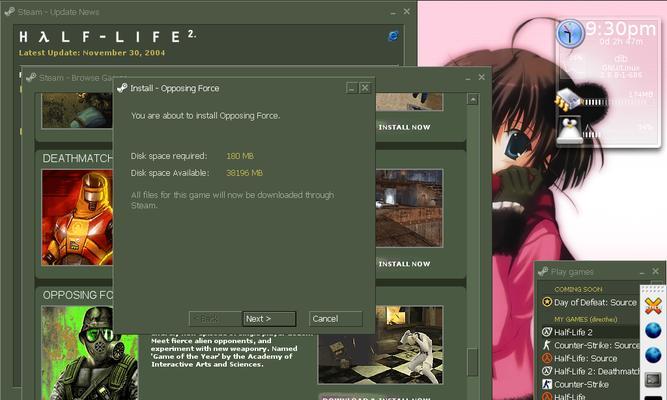Screen dimensions: 667x400
Task: Click the Steam logo in the Install dialog title
Action: (x=122, y=88)
